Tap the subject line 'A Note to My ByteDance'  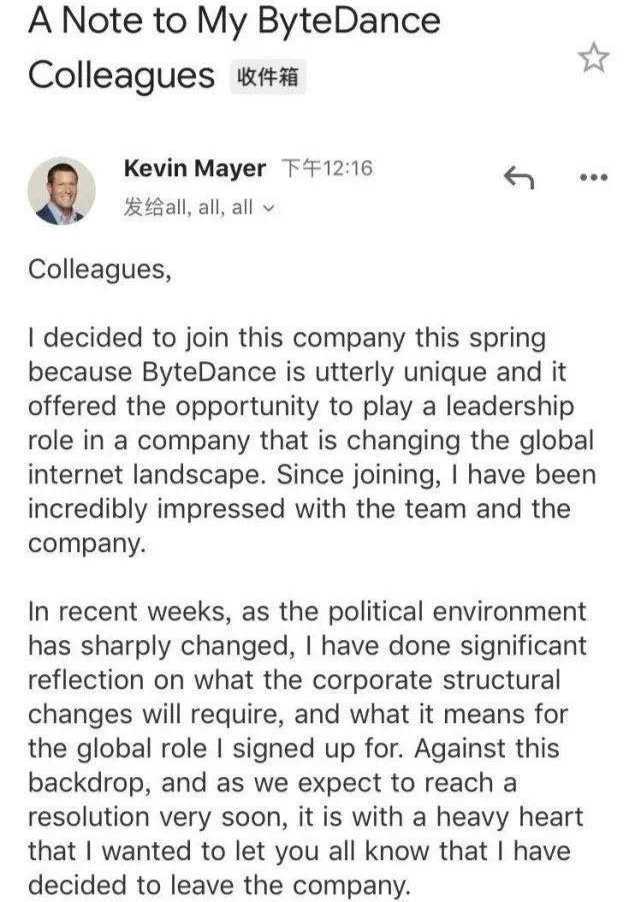(235, 23)
